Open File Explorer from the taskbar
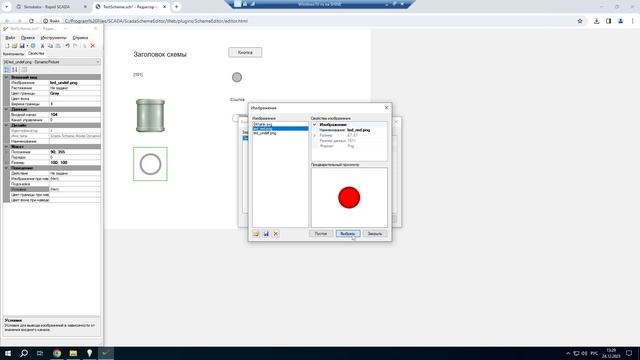 click(73, 353)
